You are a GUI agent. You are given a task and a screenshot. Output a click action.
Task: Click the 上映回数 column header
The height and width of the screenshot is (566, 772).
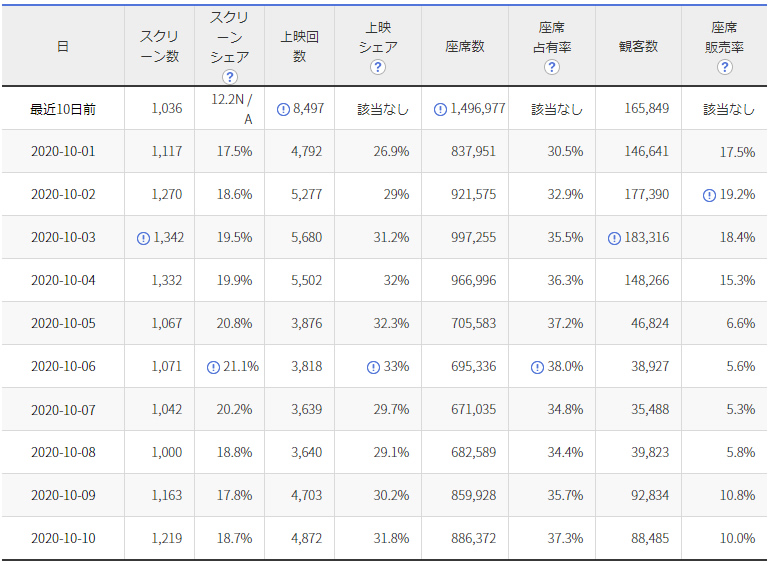coord(299,47)
